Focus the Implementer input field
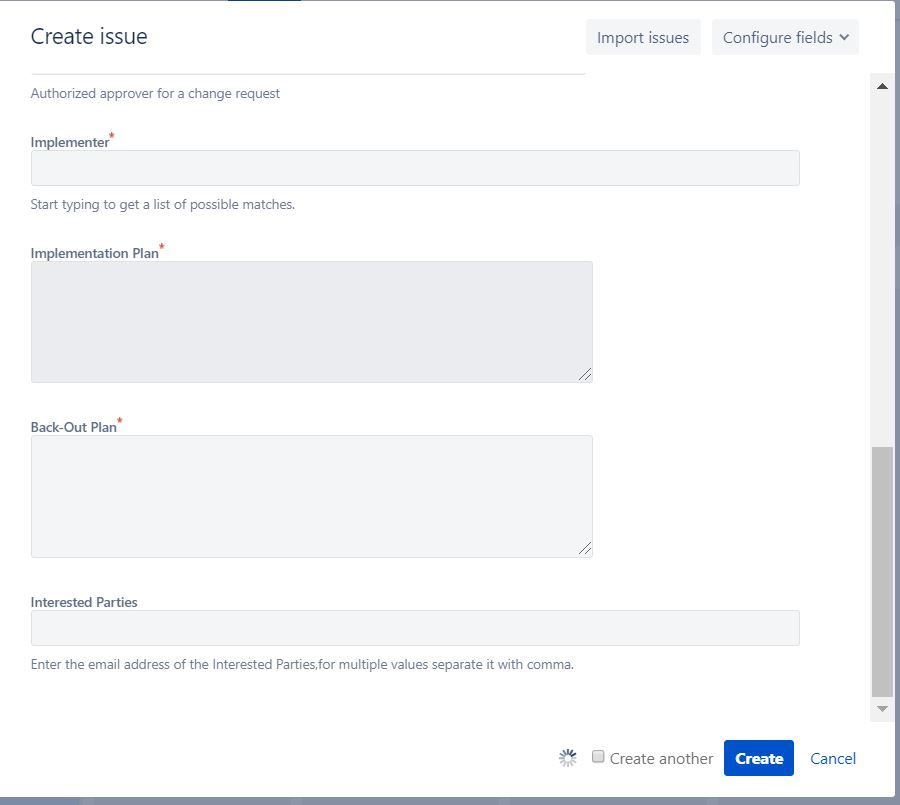 tap(415, 168)
